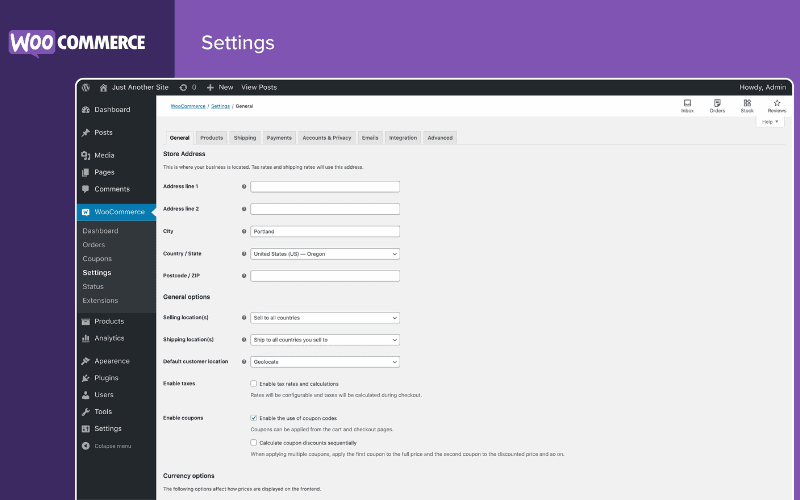Open the Country / State dropdown
Image resolution: width=800 pixels, height=500 pixels.
pos(325,254)
